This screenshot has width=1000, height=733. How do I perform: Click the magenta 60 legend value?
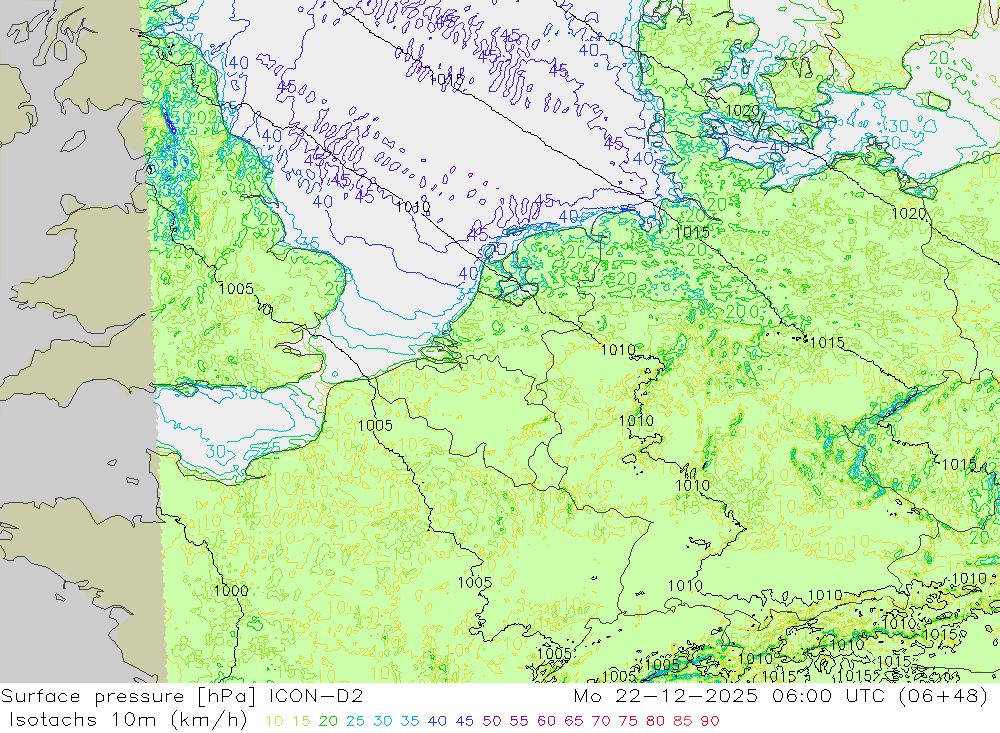pos(546,721)
